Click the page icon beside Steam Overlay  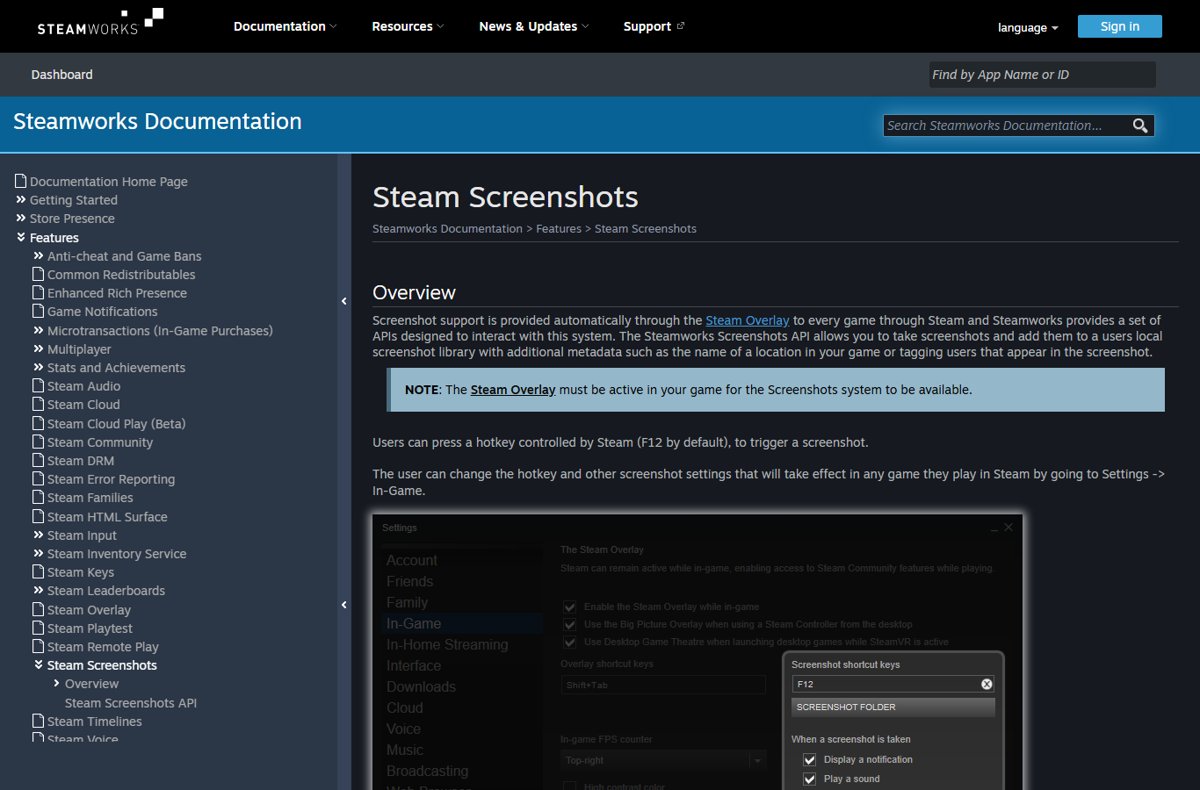point(38,609)
